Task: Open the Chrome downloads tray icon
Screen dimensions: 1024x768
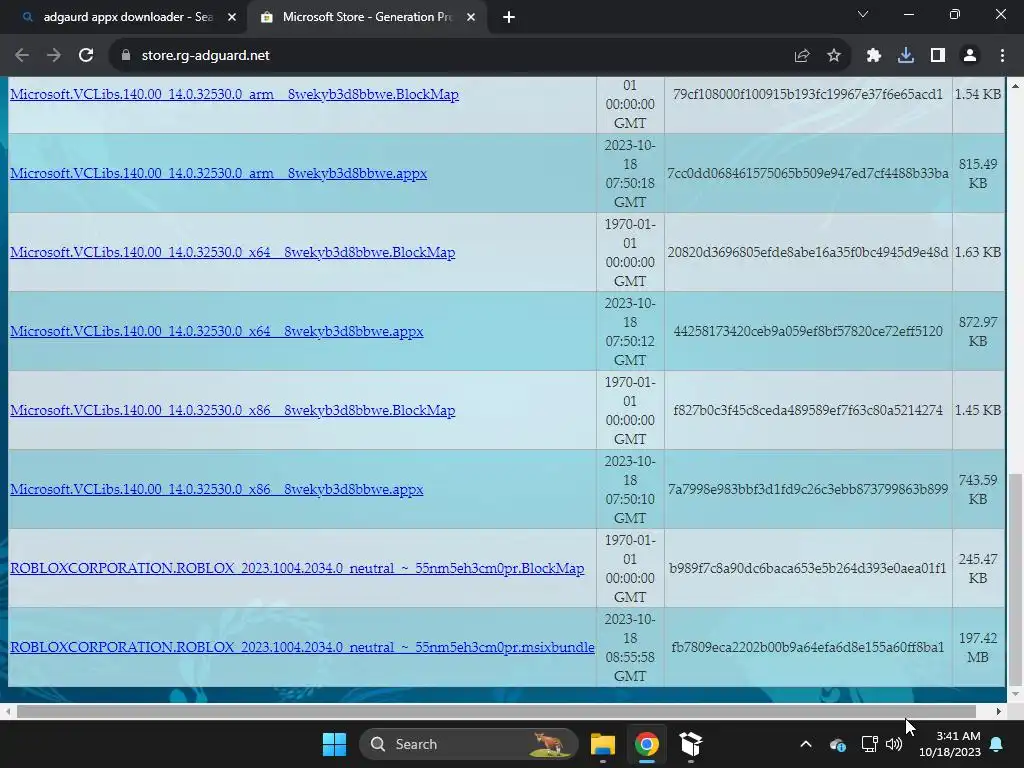Action: (x=906, y=56)
